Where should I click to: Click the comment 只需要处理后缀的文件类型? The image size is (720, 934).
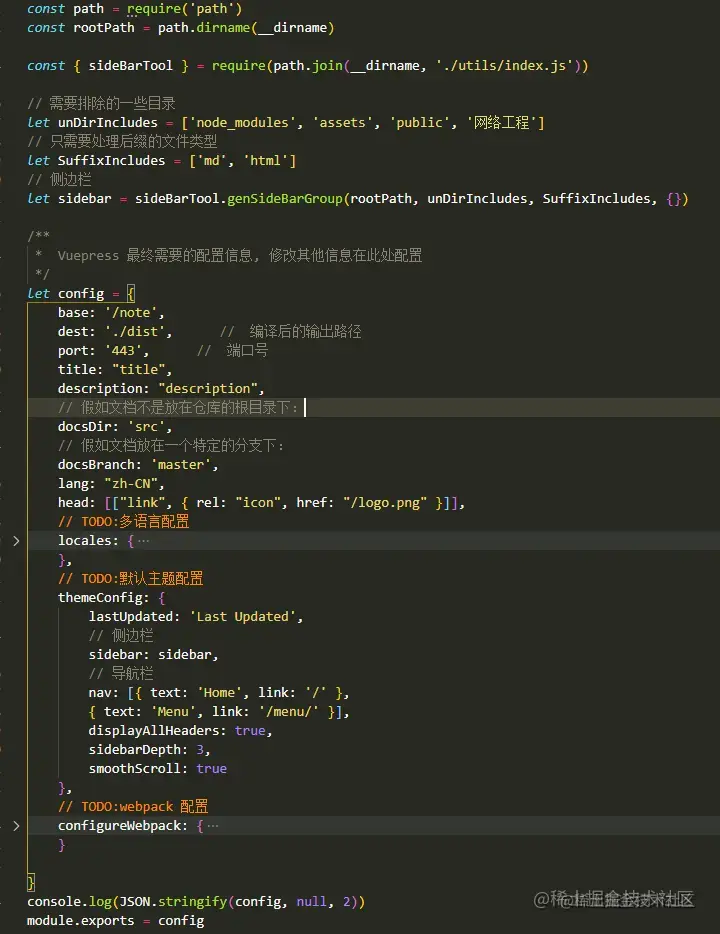(122, 142)
